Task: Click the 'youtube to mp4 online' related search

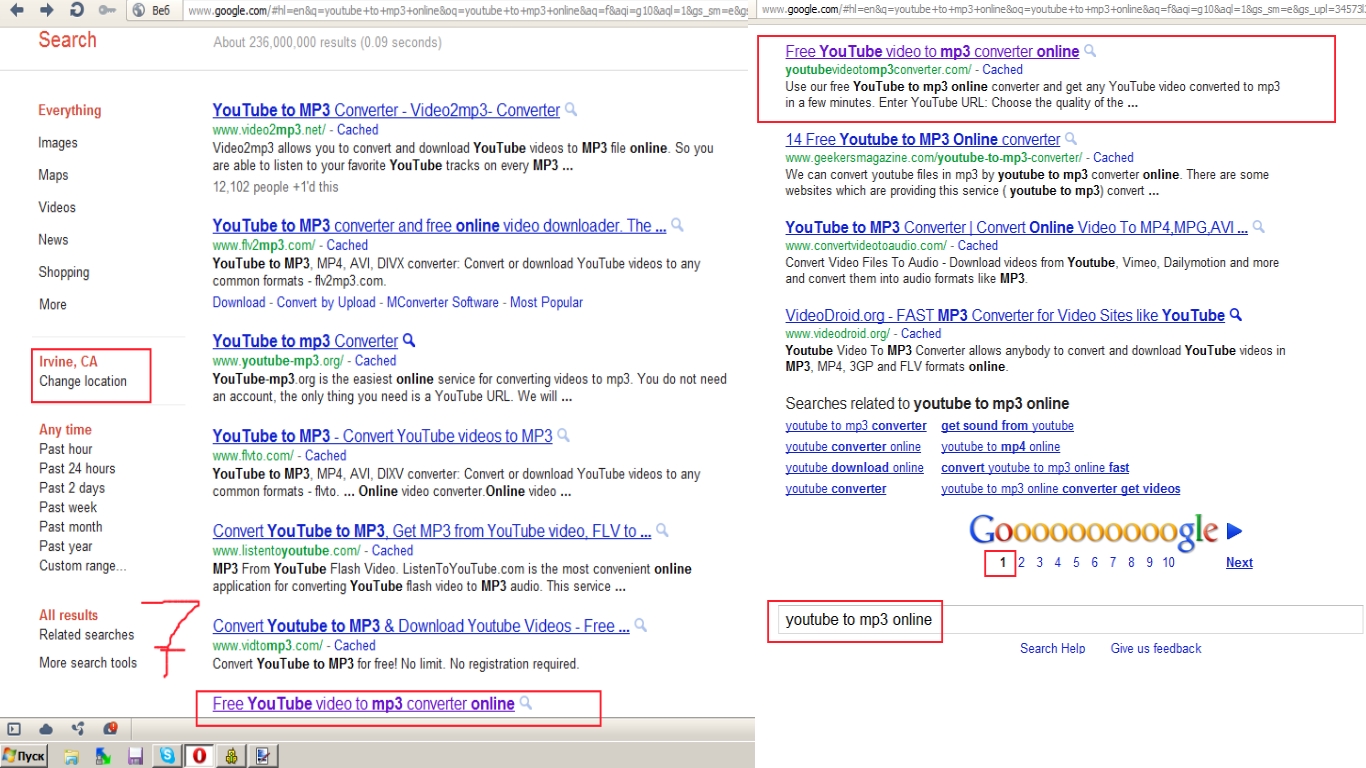Action: (x=1000, y=447)
